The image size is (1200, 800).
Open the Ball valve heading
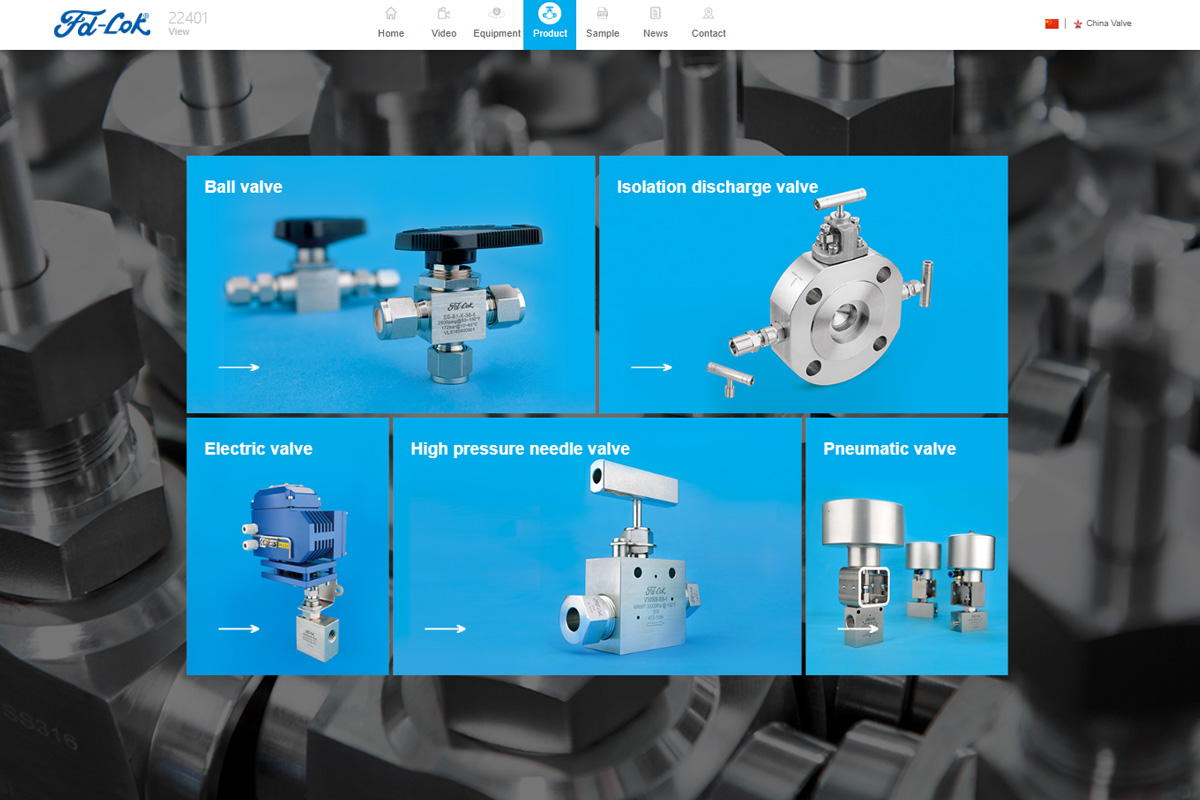243,187
